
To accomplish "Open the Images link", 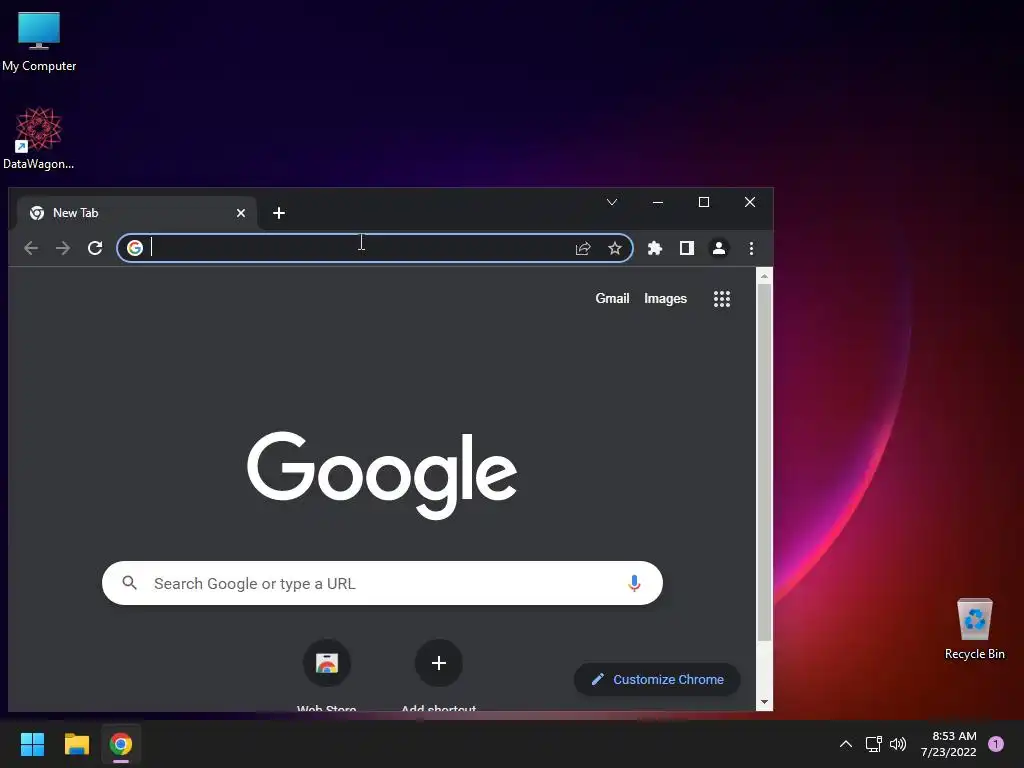I will [x=665, y=298].
